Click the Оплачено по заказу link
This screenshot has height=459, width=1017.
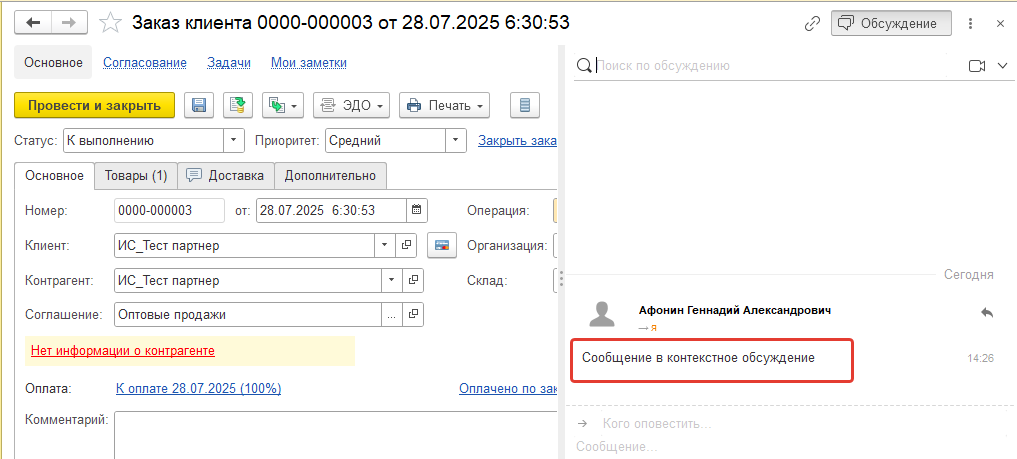(x=508, y=388)
